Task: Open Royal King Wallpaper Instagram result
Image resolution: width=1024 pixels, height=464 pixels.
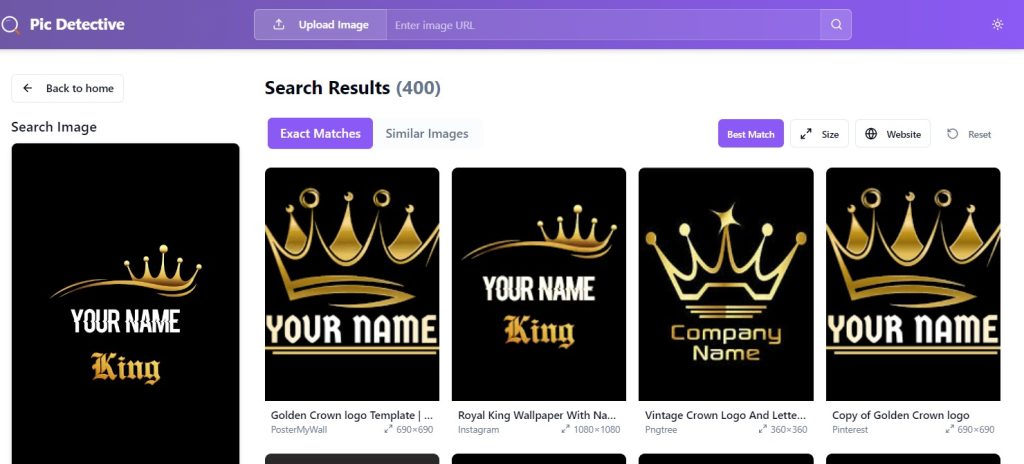Action: [539, 284]
